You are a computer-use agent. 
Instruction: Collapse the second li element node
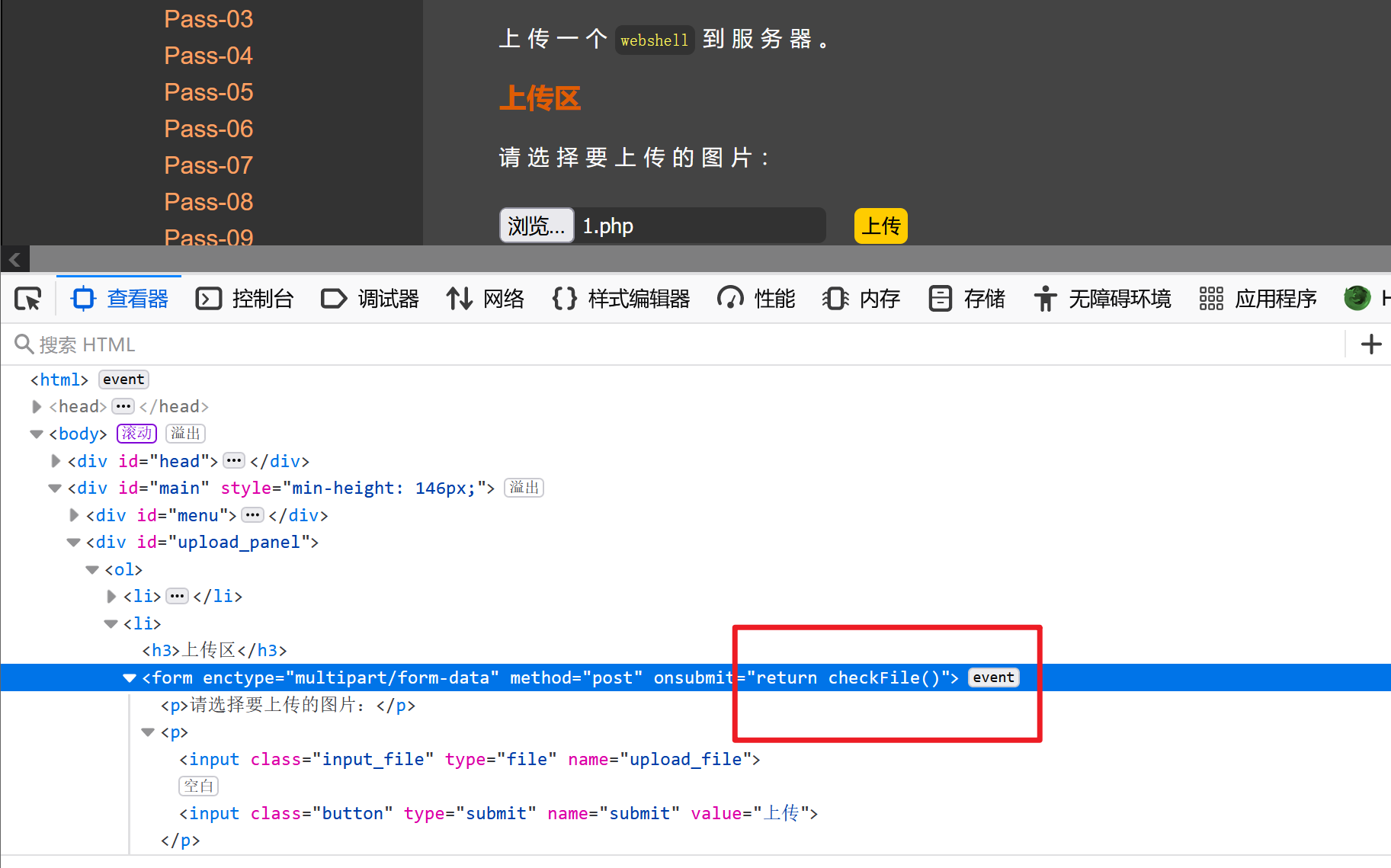[111, 624]
